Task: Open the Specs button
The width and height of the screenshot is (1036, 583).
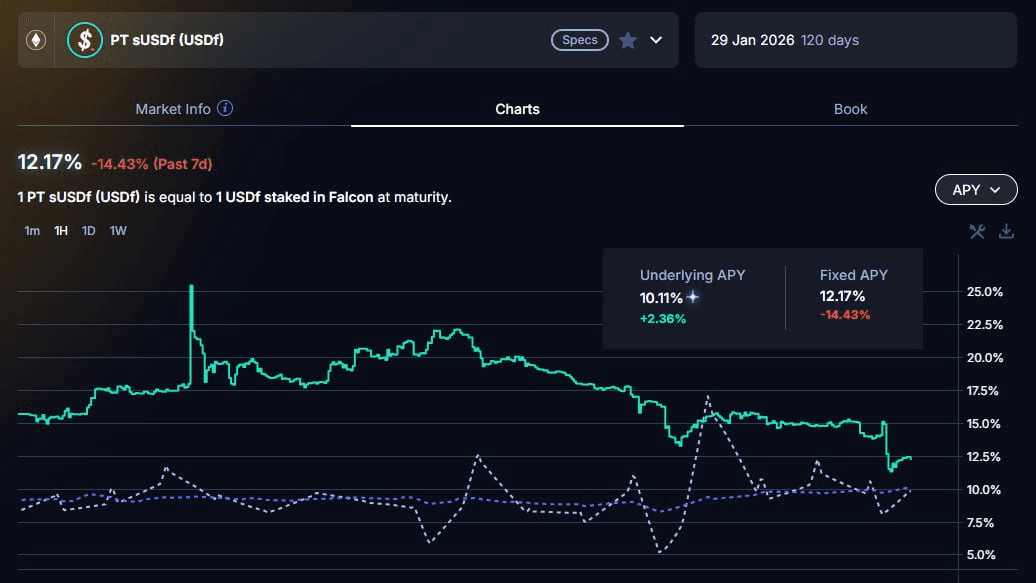Action: pos(579,40)
